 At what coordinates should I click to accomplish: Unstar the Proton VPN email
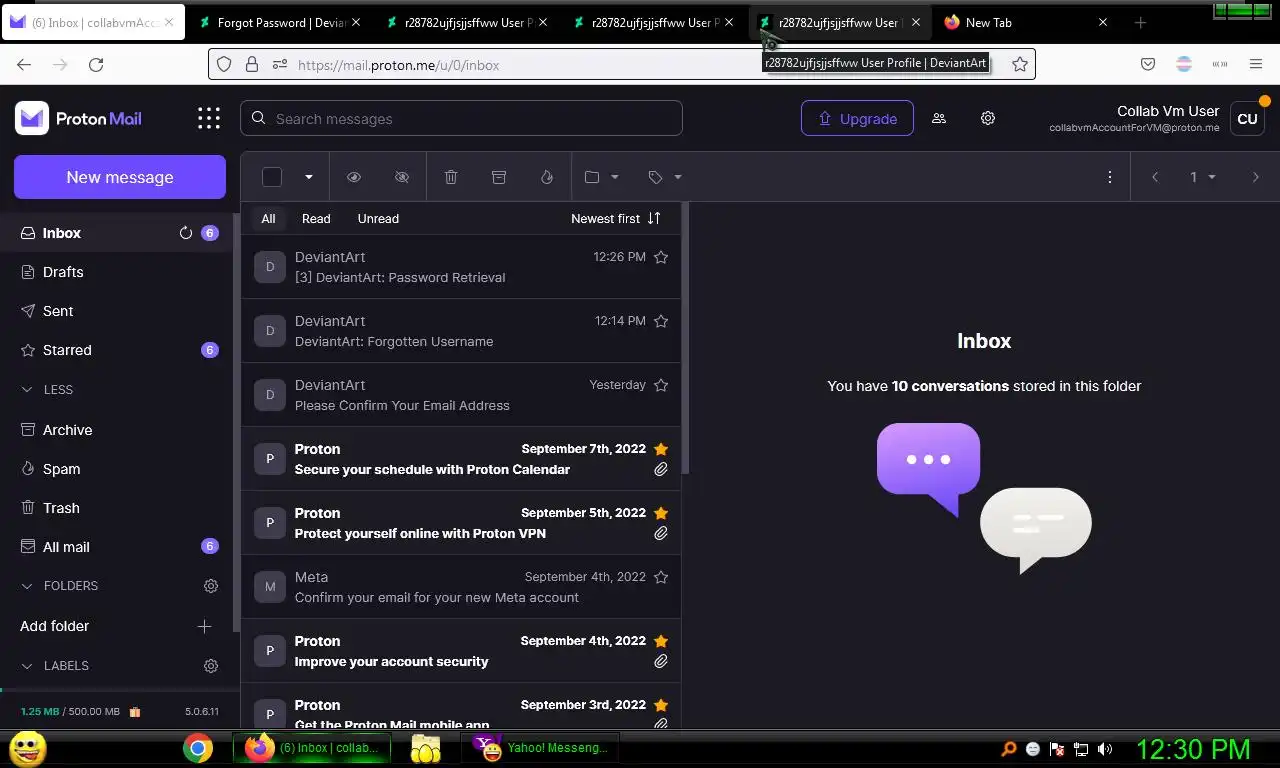[x=661, y=513]
